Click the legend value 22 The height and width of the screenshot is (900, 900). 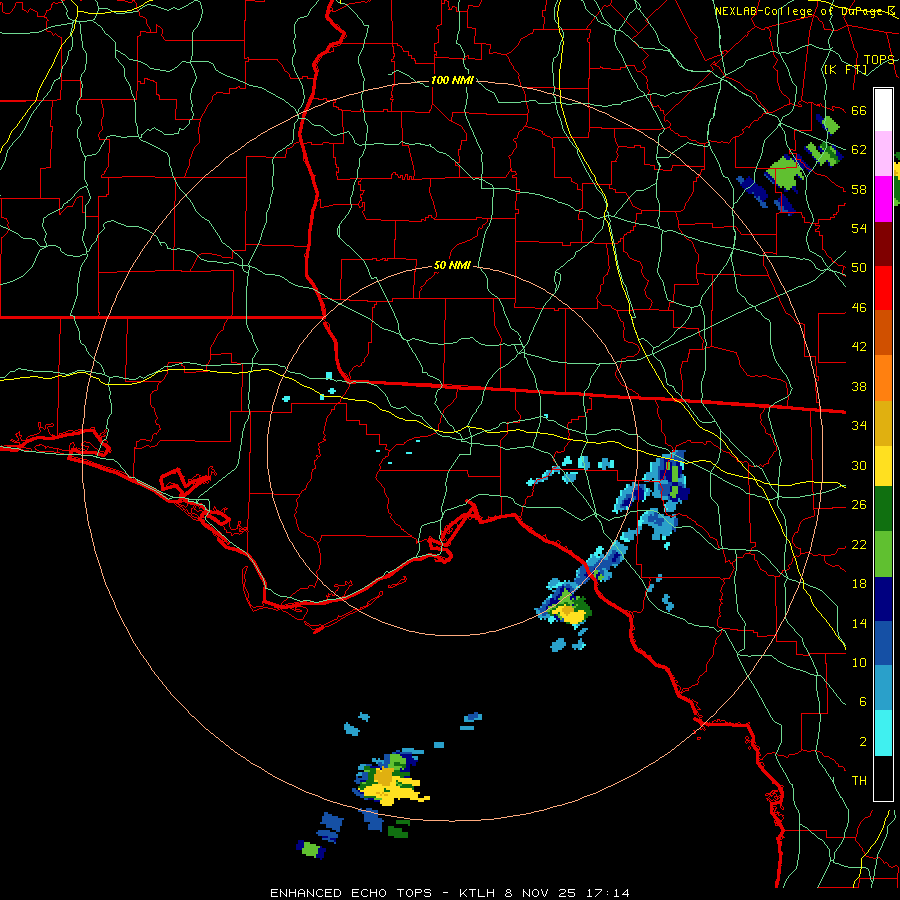[x=859, y=544]
